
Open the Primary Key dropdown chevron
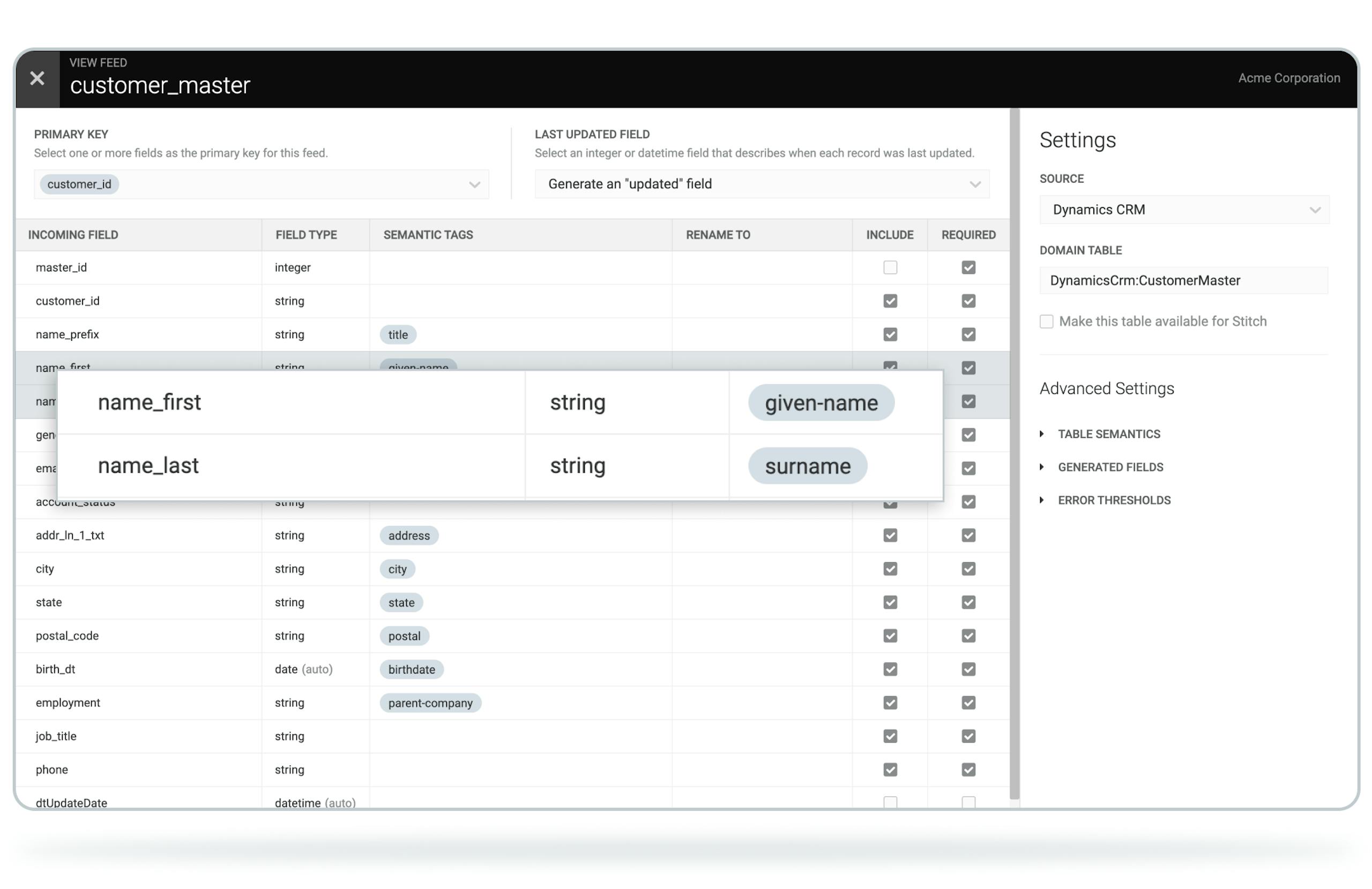click(474, 184)
